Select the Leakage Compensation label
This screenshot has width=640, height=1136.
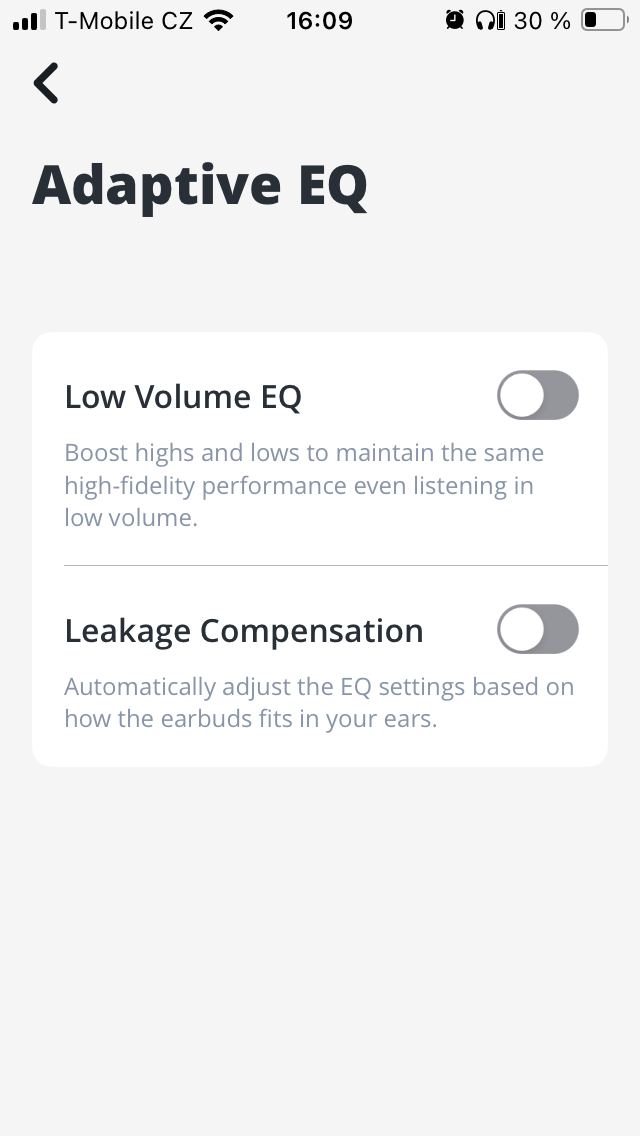[x=244, y=631]
